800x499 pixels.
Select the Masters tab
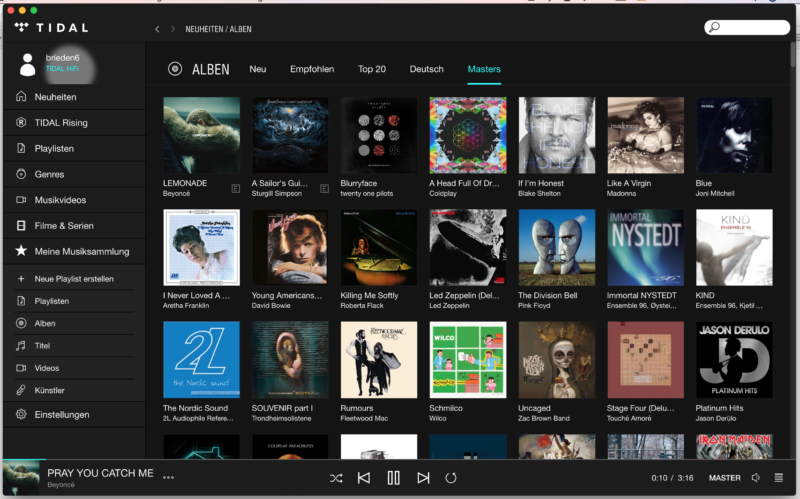pos(484,69)
